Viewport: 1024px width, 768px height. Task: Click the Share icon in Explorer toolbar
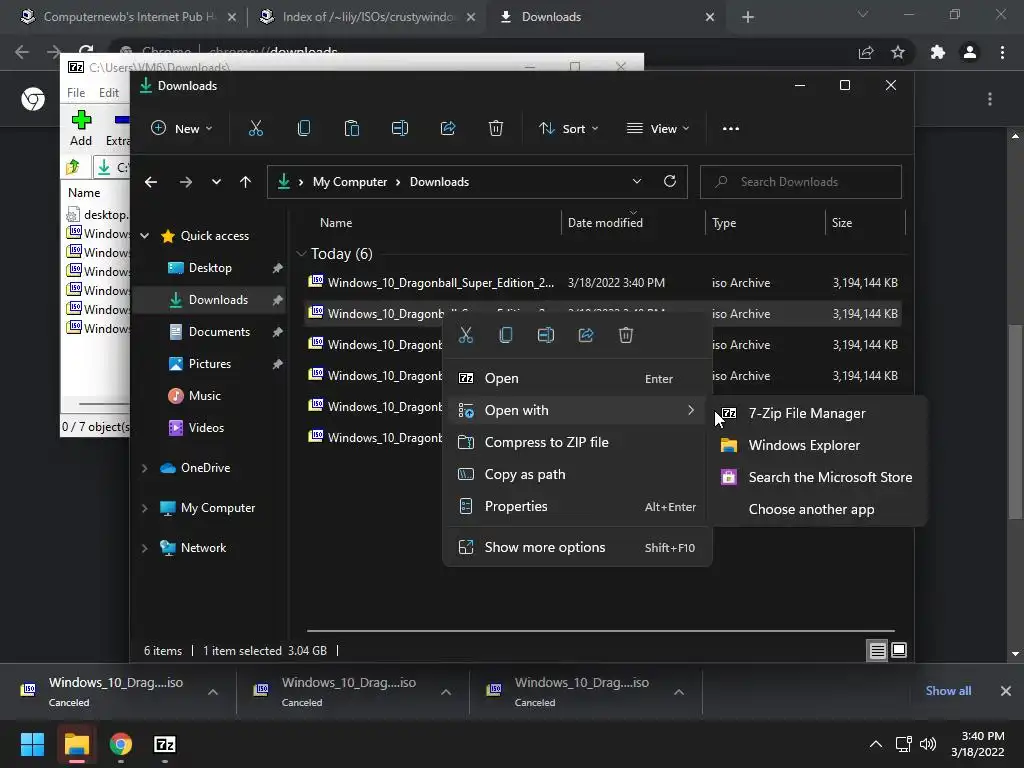tap(448, 129)
